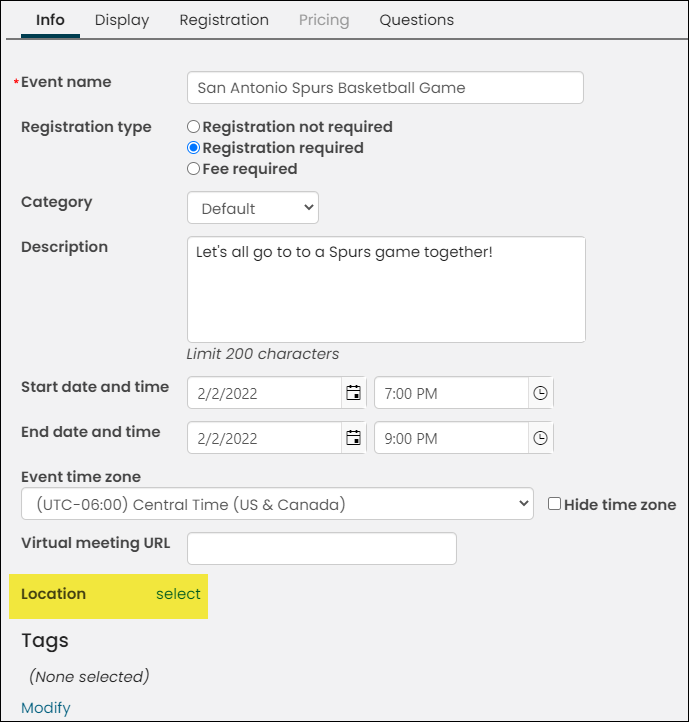Viewport: 689px width, 722px height.
Task: Switch to the Display tab
Action: (x=122, y=20)
